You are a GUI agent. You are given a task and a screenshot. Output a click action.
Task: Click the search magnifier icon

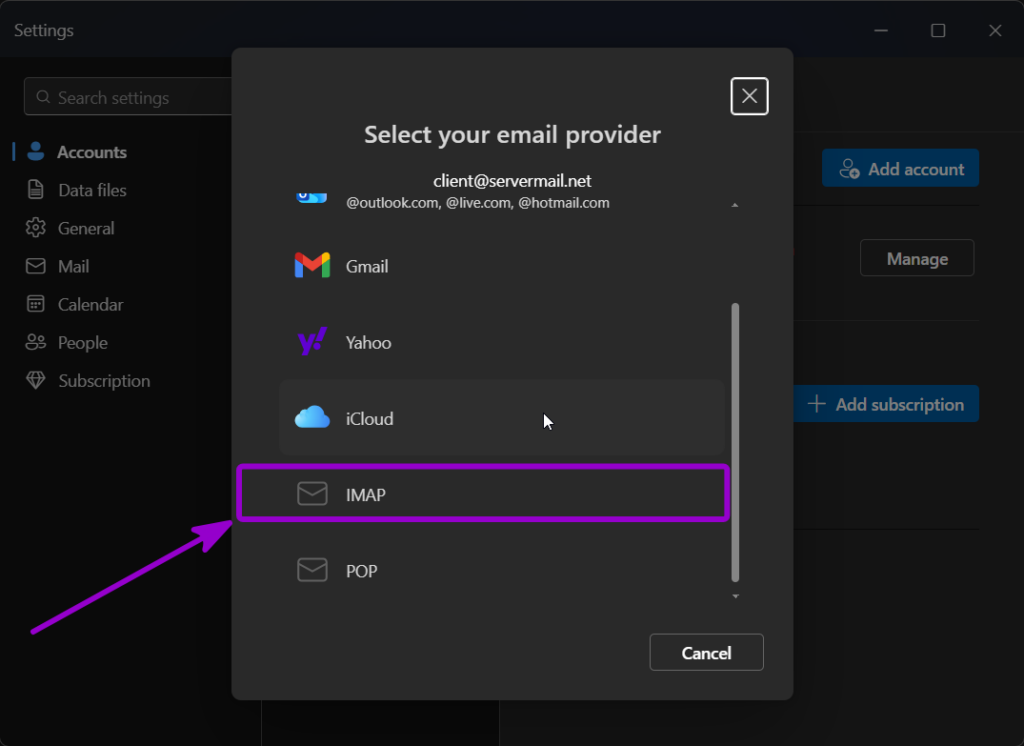pos(43,97)
